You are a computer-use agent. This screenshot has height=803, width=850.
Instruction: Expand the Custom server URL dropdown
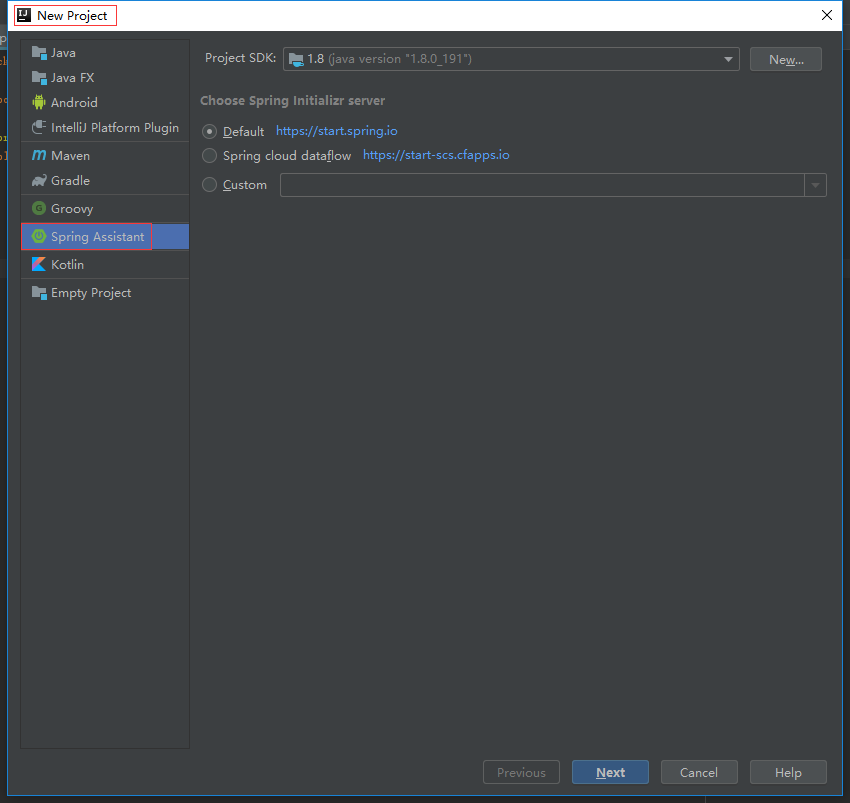pos(815,185)
